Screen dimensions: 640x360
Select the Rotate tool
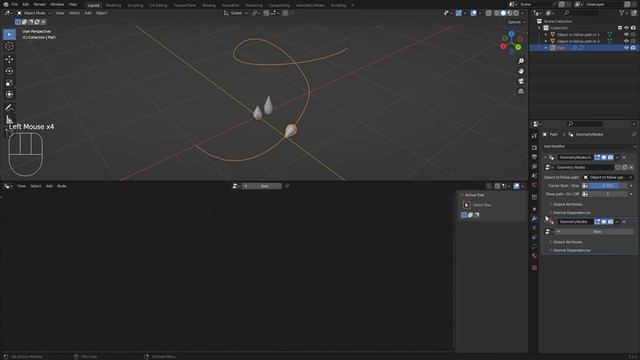point(9,71)
